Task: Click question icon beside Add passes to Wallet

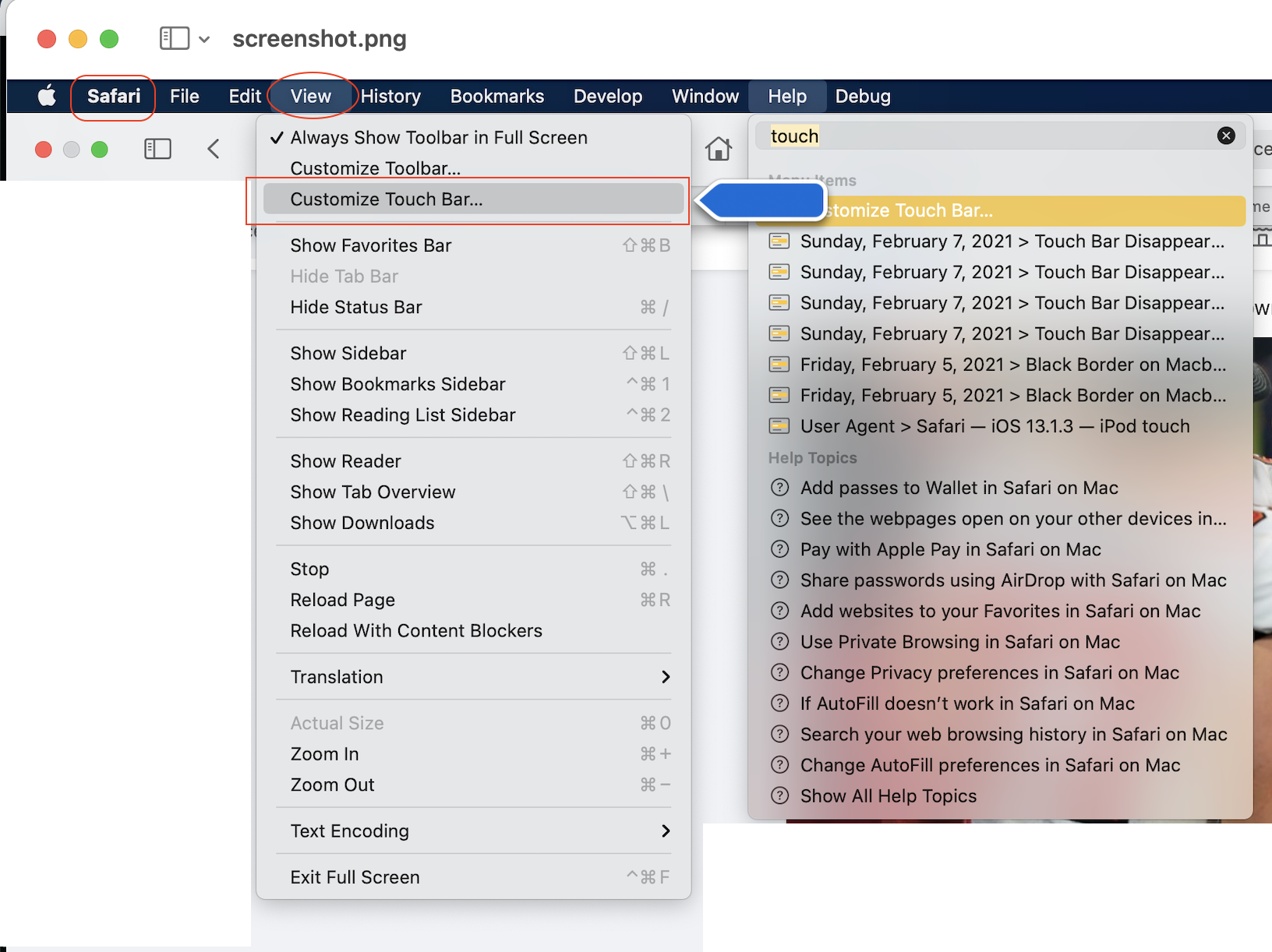Action: point(779,488)
